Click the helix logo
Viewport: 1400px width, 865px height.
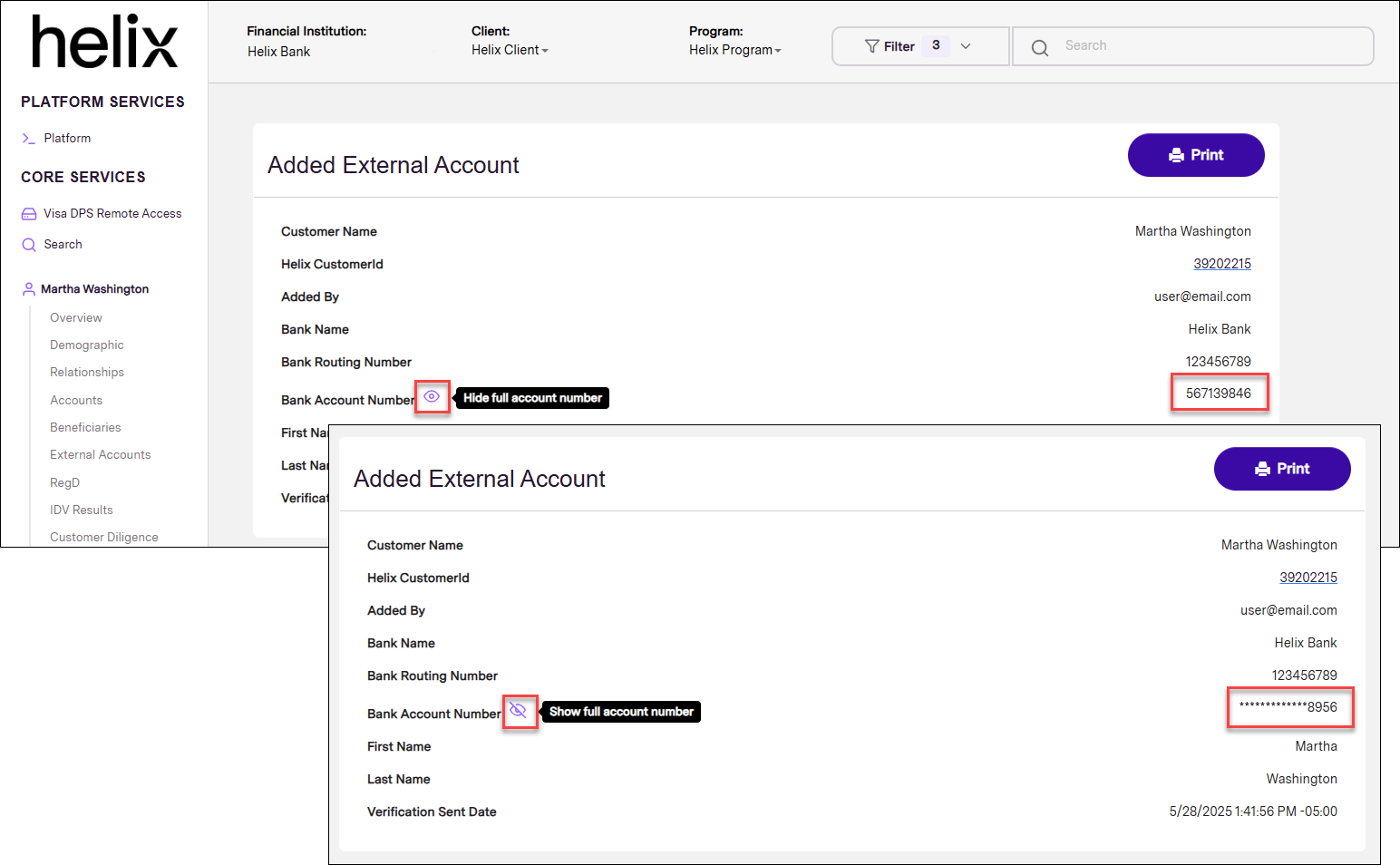coord(104,42)
